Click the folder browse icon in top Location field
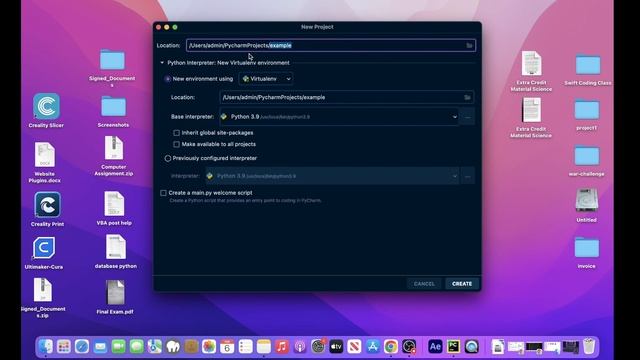 469,45
